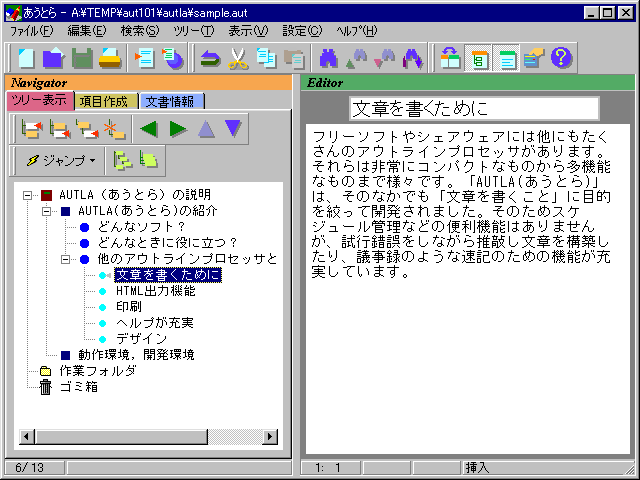Viewport: 640px width, 480px height.
Task: Collapse the 他のアウトラインプロセッサと node
Action: coord(65,259)
